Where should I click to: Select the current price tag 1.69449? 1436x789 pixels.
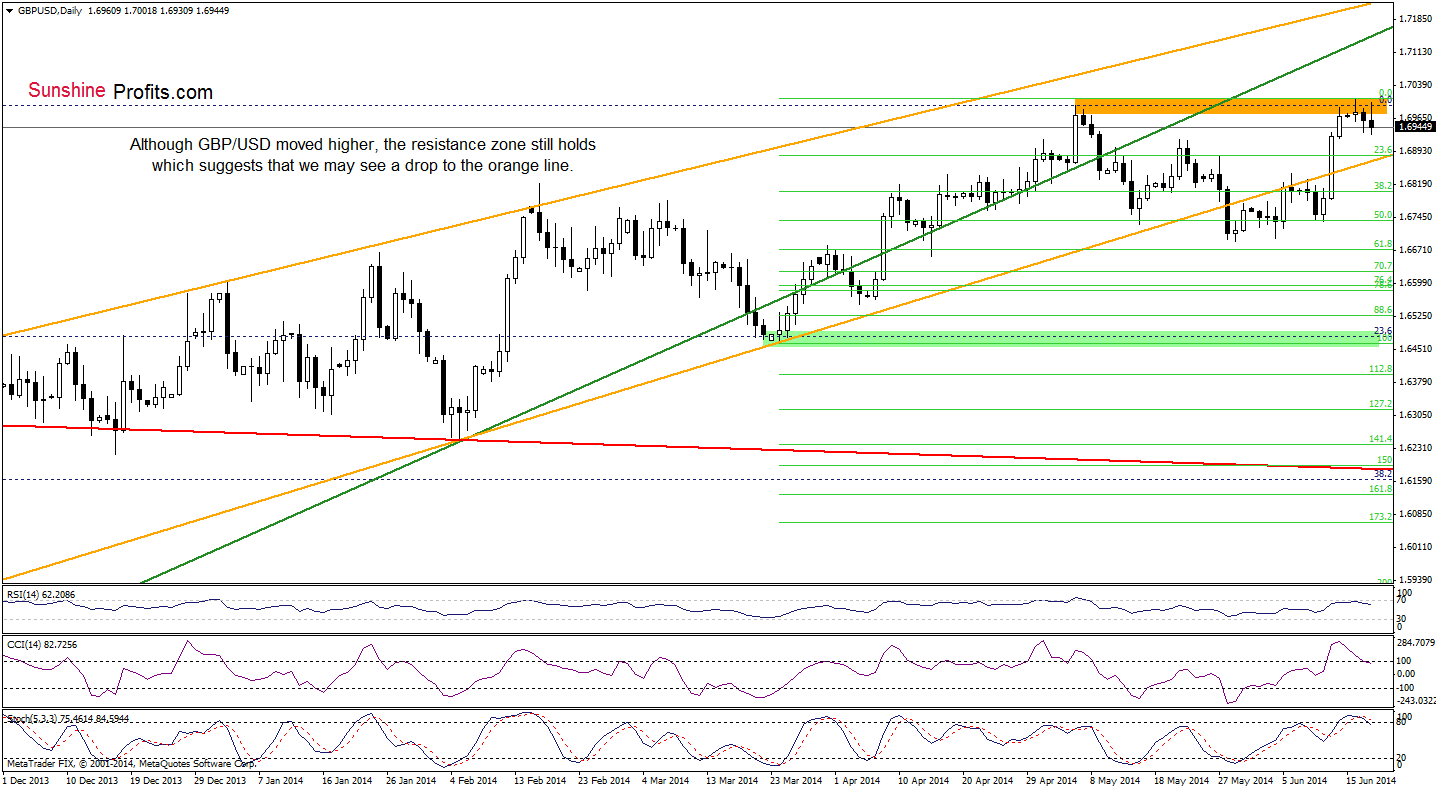click(x=1416, y=127)
